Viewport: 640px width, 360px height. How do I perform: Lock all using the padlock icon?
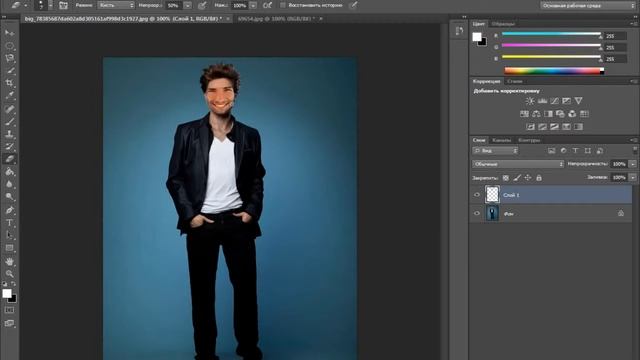click(x=539, y=178)
